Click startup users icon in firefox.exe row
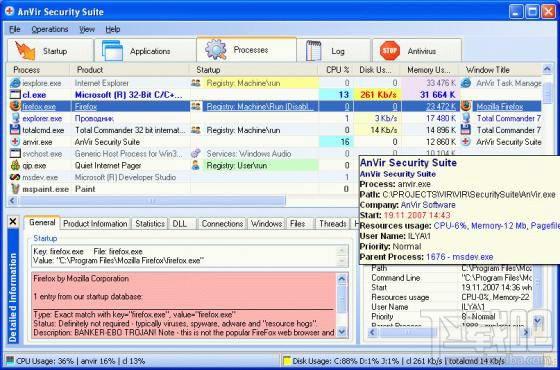Screen dimensions: 560x370 tap(196, 106)
